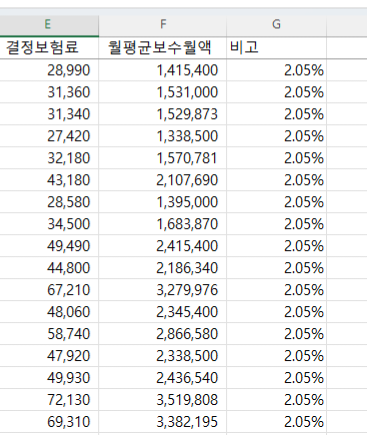367x435 pixels.
Task: Select cell containing 34,500
Action: click(49, 224)
